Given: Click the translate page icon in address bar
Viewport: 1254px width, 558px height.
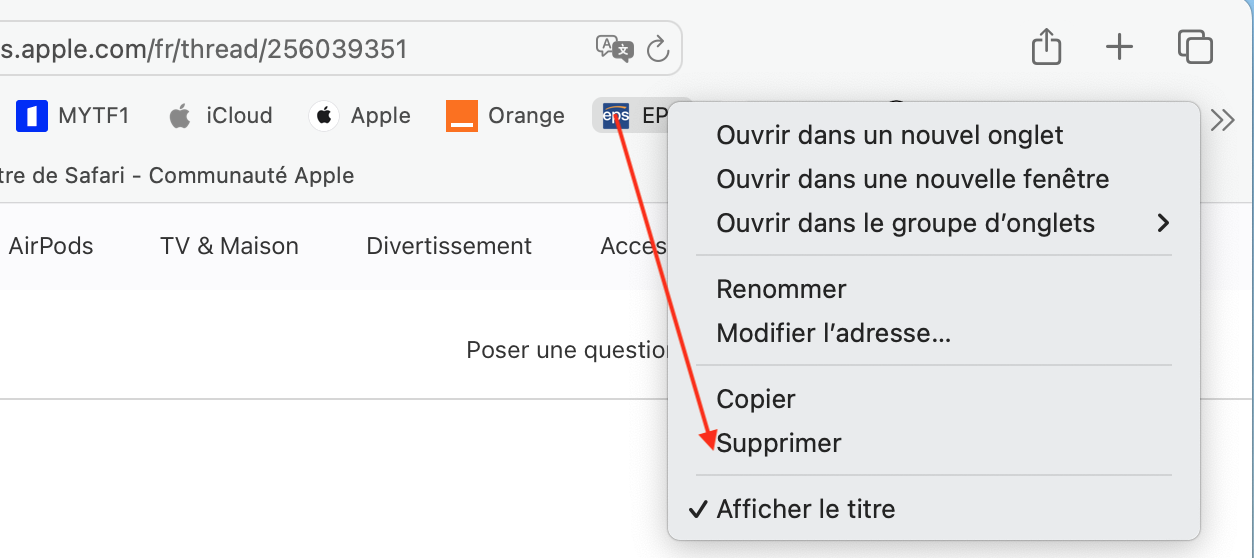Looking at the screenshot, I should (614, 48).
